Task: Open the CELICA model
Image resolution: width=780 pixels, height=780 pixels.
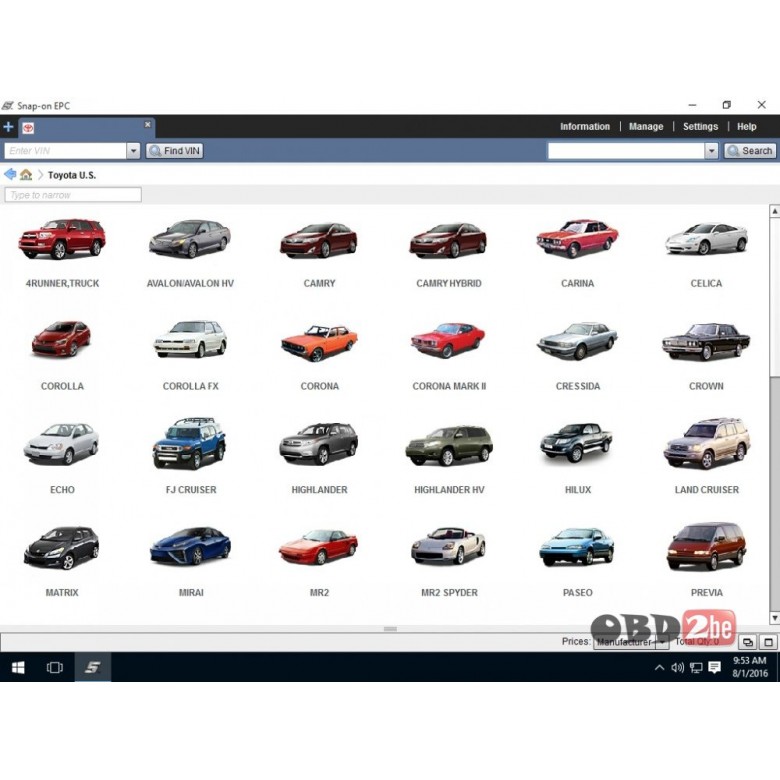Action: 706,239
